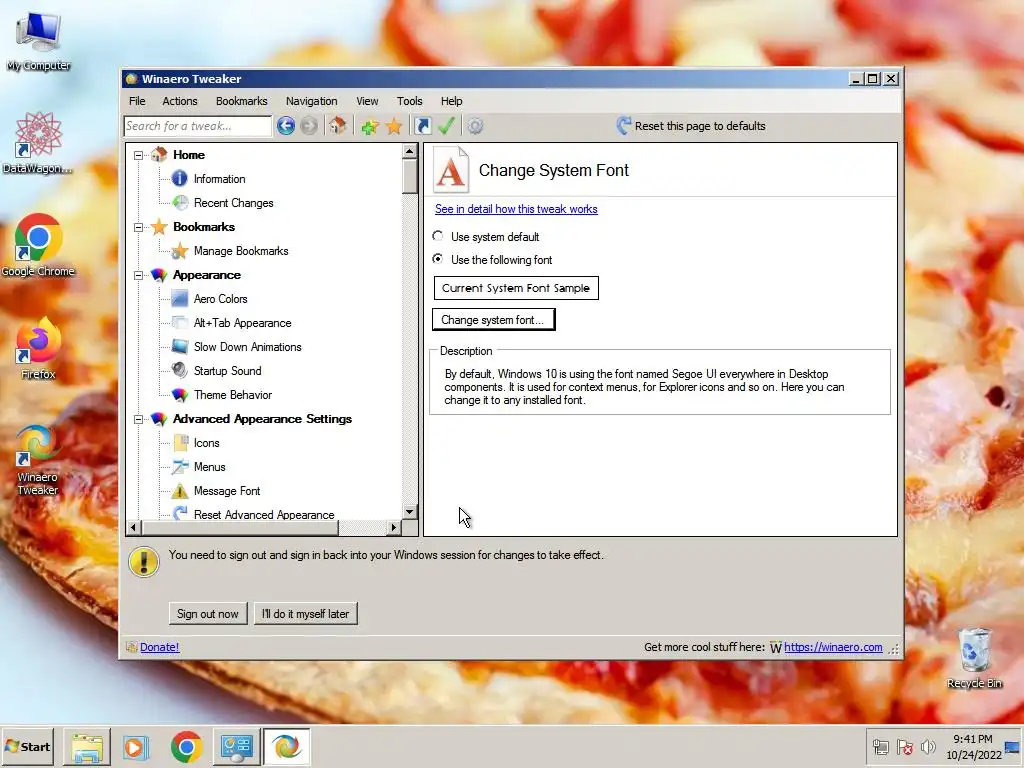Click the Reset Advanced Appearance icon
This screenshot has width=1024, height=768.
click(x=180, y=514)
